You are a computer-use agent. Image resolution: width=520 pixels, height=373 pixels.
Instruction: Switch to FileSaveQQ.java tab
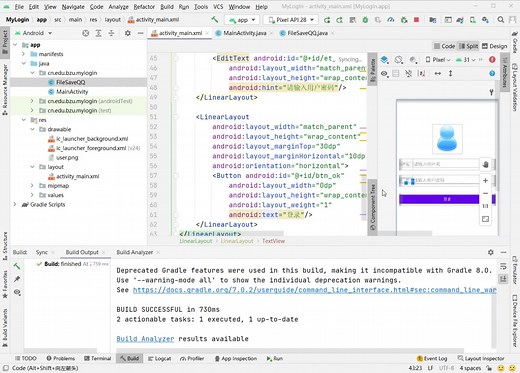click(307, 33)
